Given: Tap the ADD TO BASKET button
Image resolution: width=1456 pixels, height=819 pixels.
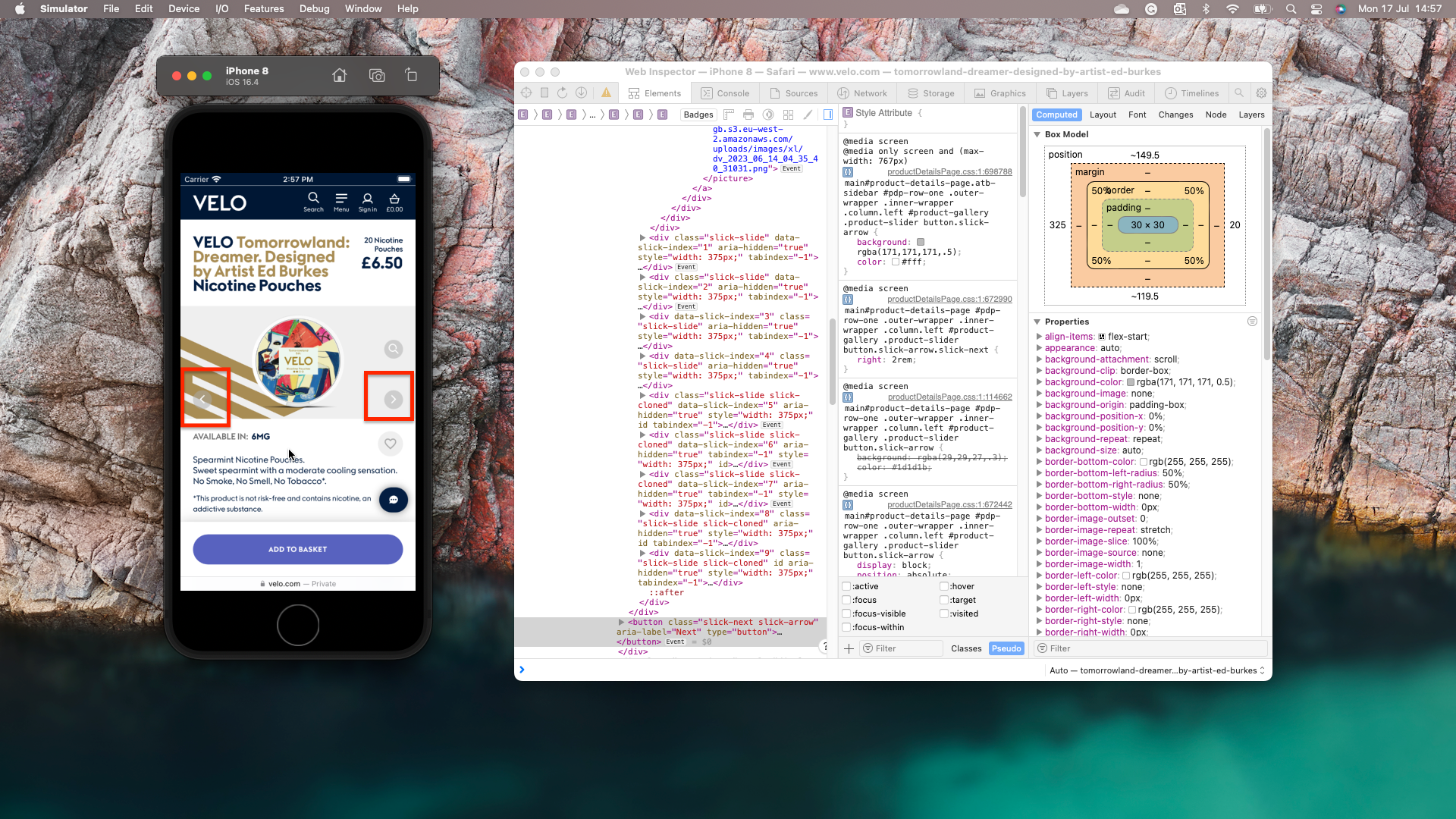Looking at the screenshot, I should pos(297,549).
